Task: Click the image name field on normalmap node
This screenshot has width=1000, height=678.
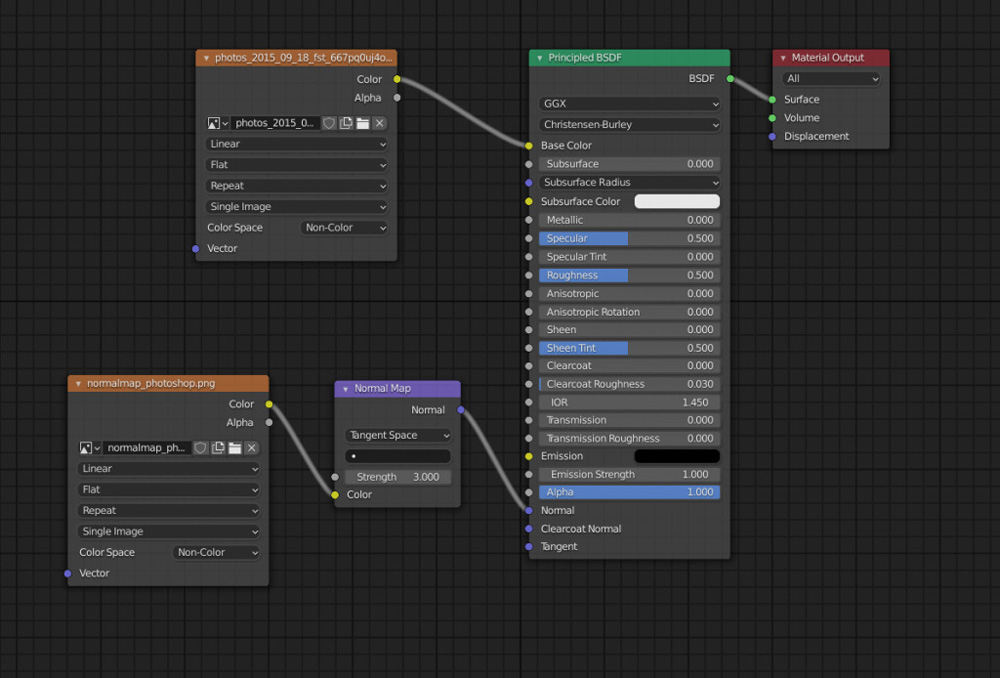Action: tap(145, 447)
